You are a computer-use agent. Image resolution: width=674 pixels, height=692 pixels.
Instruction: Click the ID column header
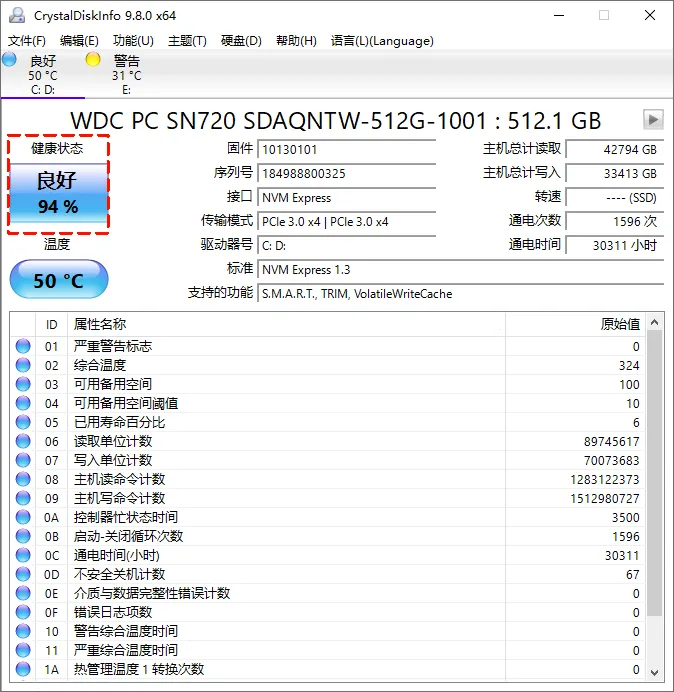coord(52,325)
